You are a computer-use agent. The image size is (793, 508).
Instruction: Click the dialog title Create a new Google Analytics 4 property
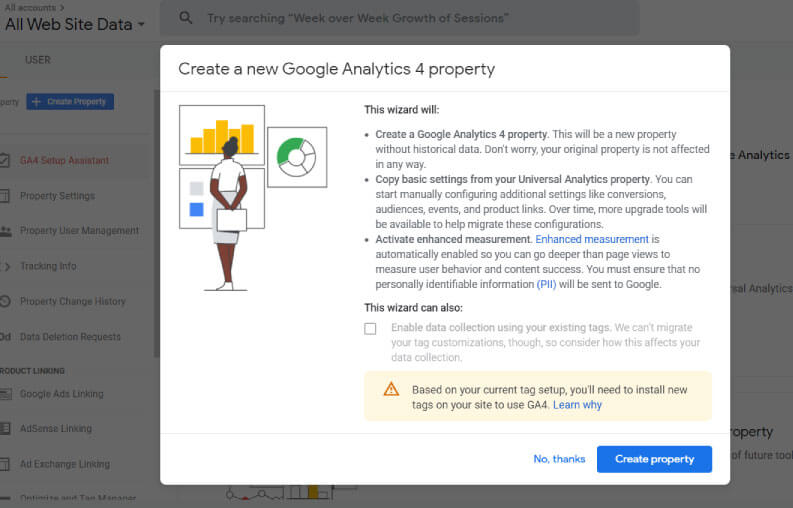(336, 69)
